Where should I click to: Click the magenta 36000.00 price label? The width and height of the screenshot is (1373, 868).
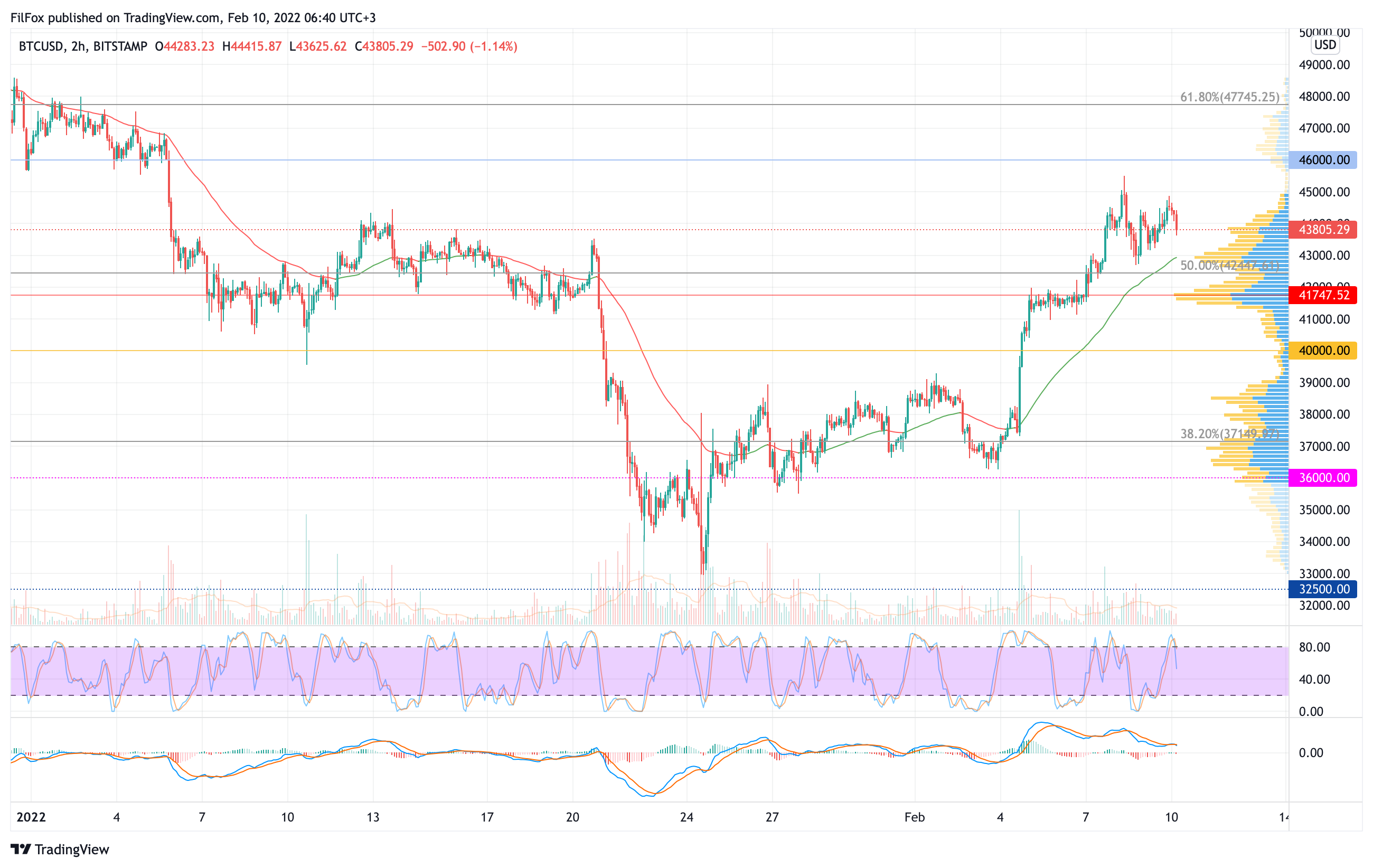tap(1323, 478)
